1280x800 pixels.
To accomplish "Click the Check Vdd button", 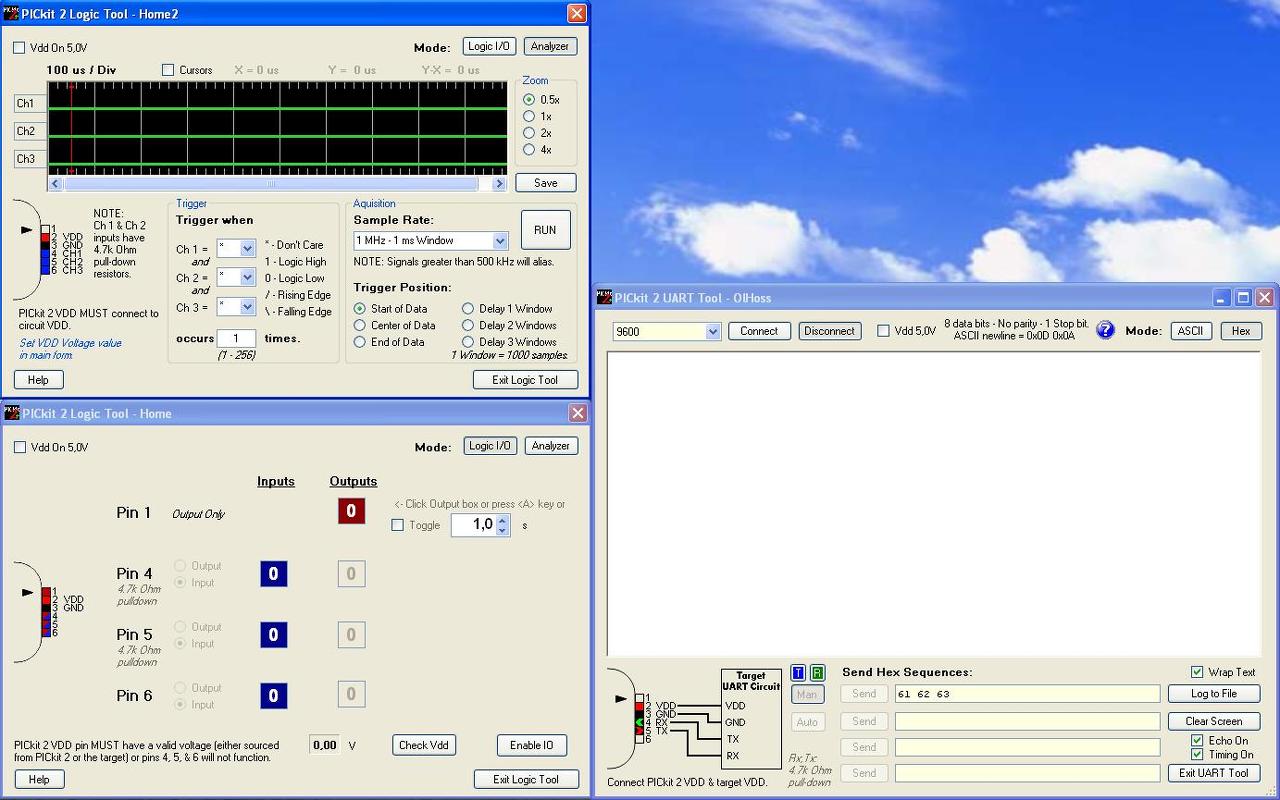I will [x=424, y=745].
